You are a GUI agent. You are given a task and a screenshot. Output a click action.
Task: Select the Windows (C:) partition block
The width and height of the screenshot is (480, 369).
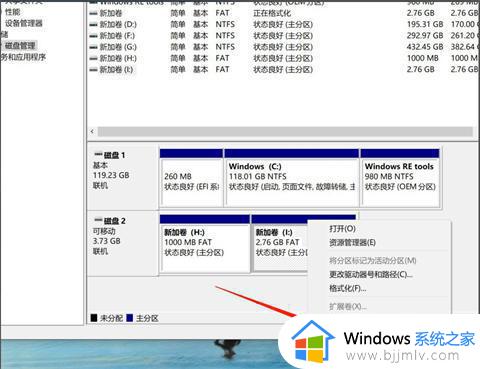point(292,178)
